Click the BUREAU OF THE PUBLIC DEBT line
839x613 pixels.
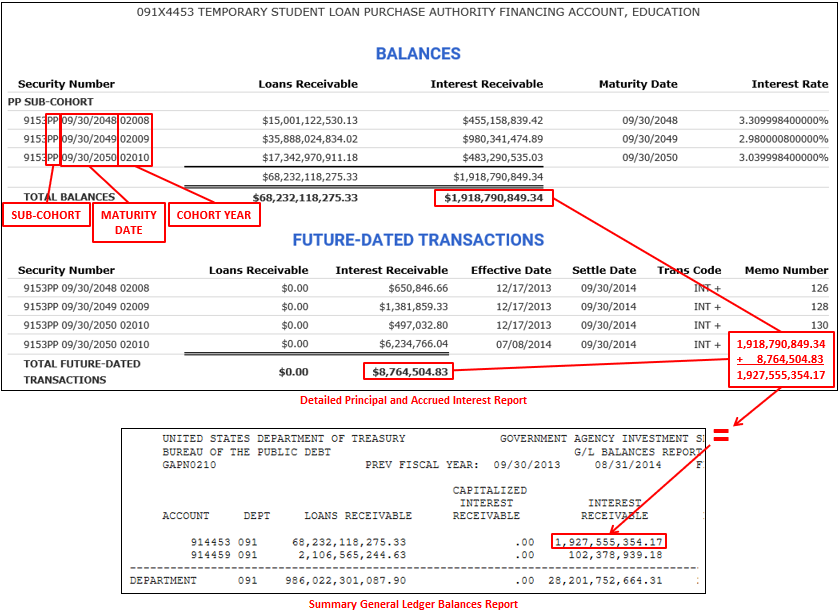(247, 452)
